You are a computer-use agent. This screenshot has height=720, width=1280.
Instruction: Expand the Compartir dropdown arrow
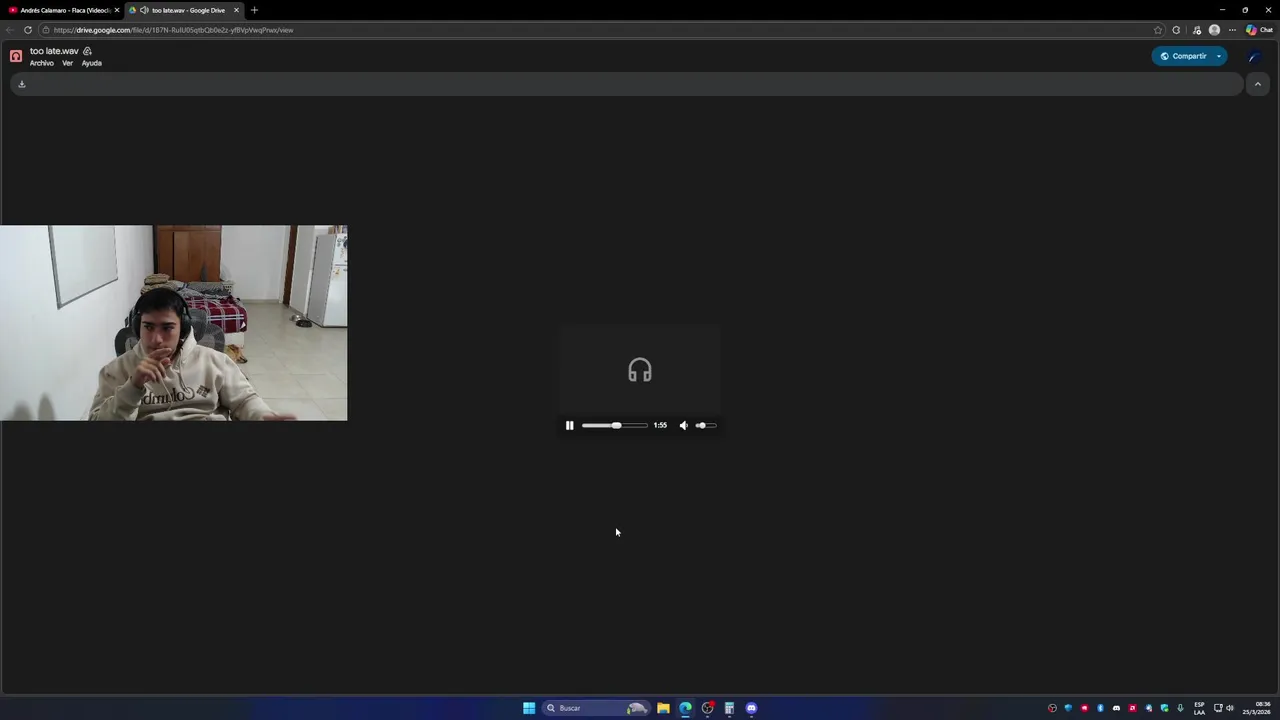click(x=1219, y=56)
